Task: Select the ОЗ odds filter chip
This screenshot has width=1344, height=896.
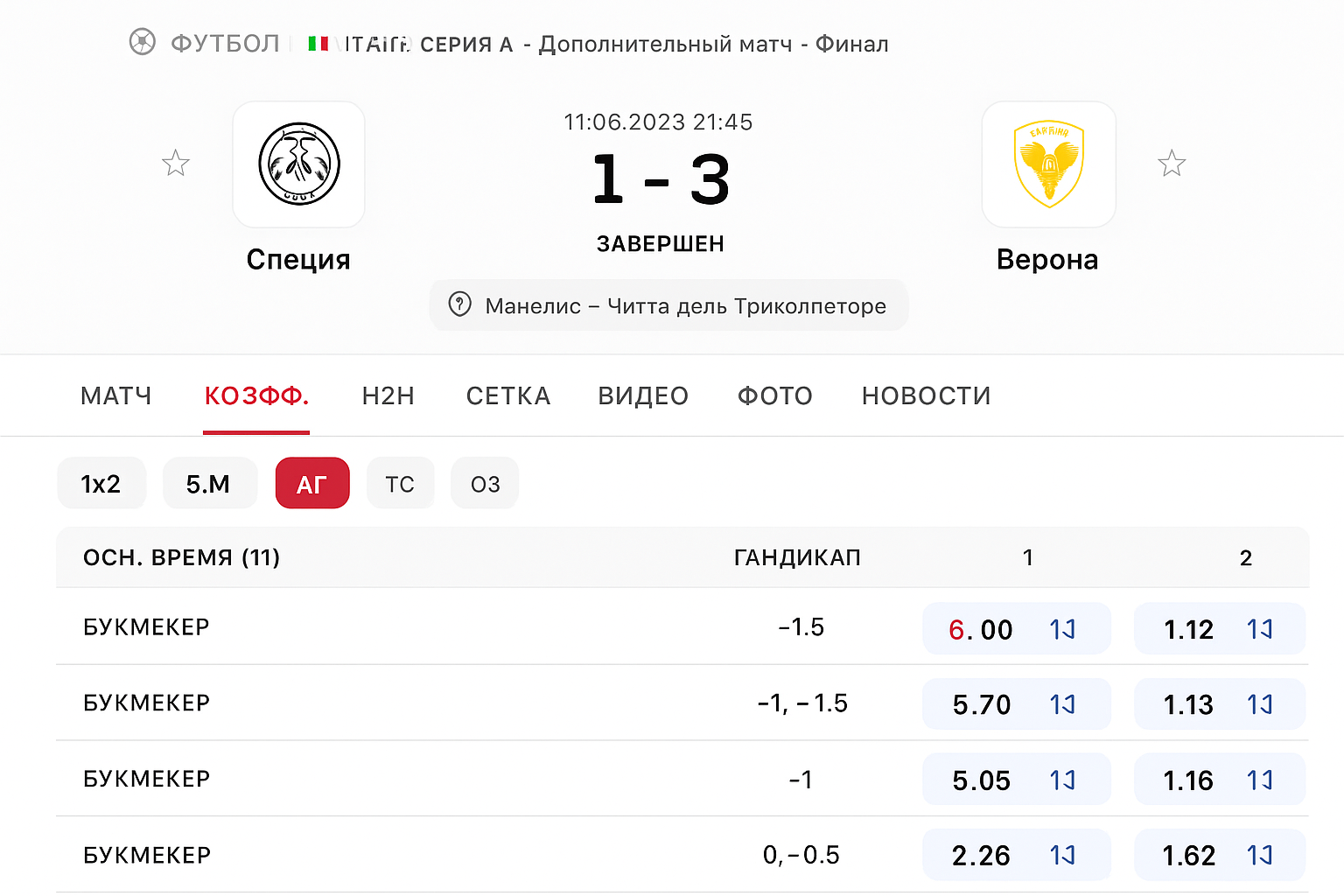Action: [485, 483]
